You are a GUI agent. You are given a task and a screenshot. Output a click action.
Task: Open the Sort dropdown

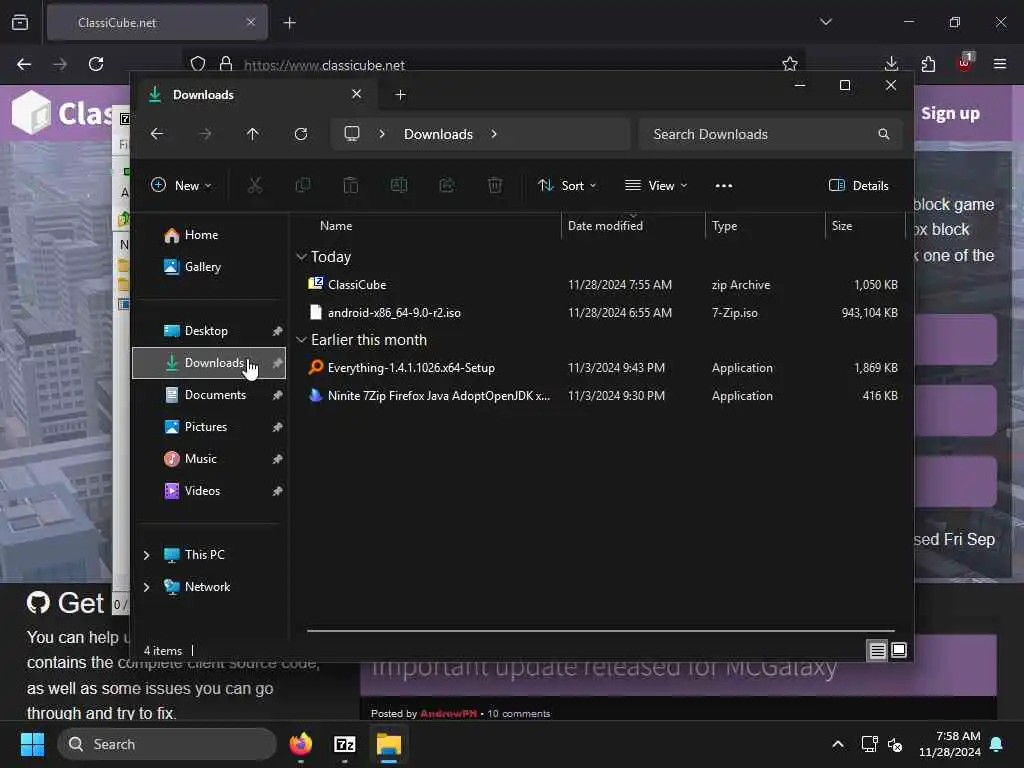pos(567,185)
